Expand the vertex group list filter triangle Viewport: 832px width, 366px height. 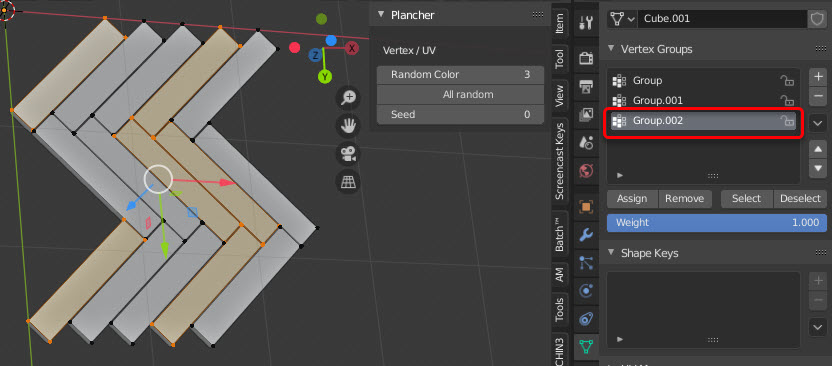(x=620, y=175)
